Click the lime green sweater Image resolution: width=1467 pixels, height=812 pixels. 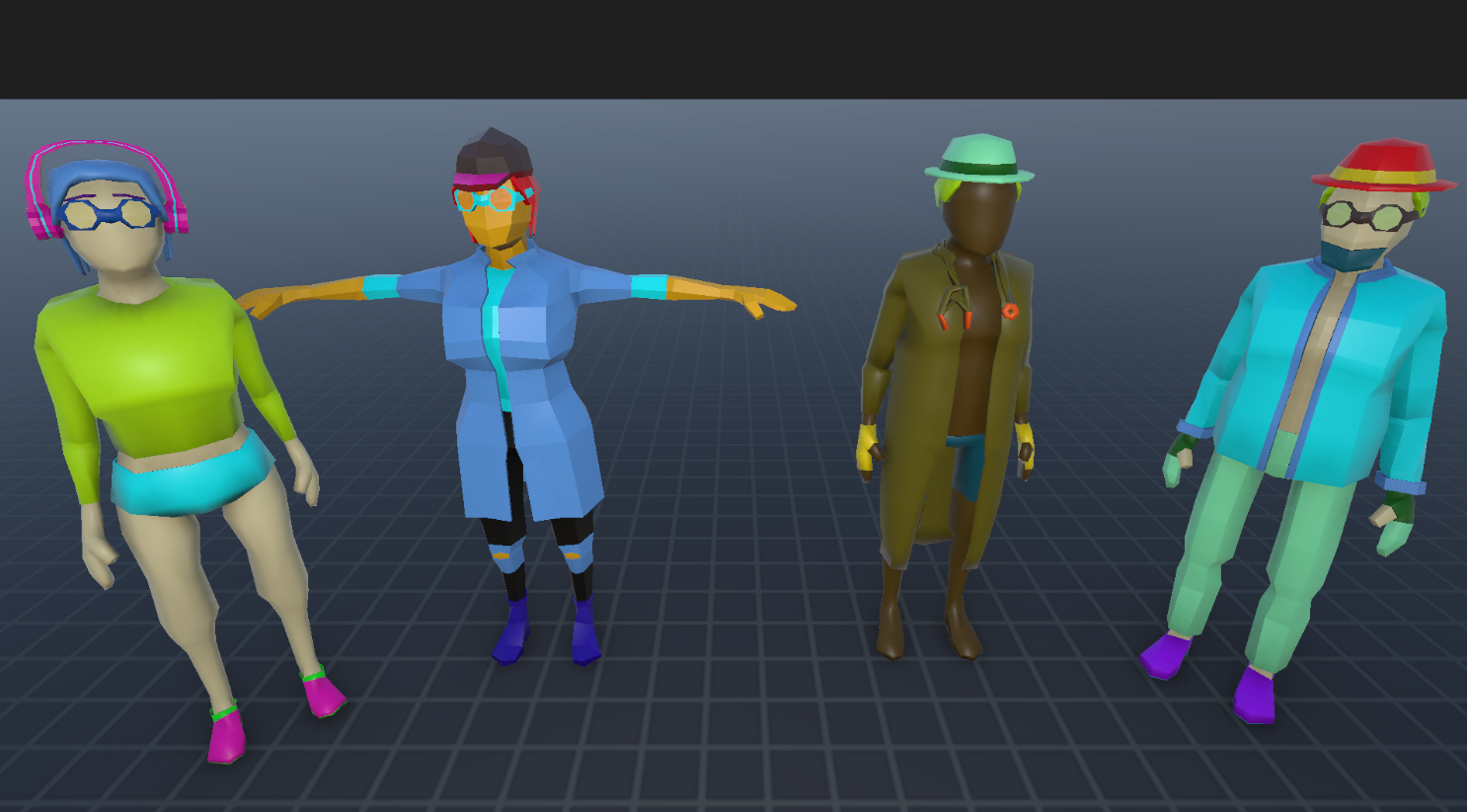tap(148, 365)
